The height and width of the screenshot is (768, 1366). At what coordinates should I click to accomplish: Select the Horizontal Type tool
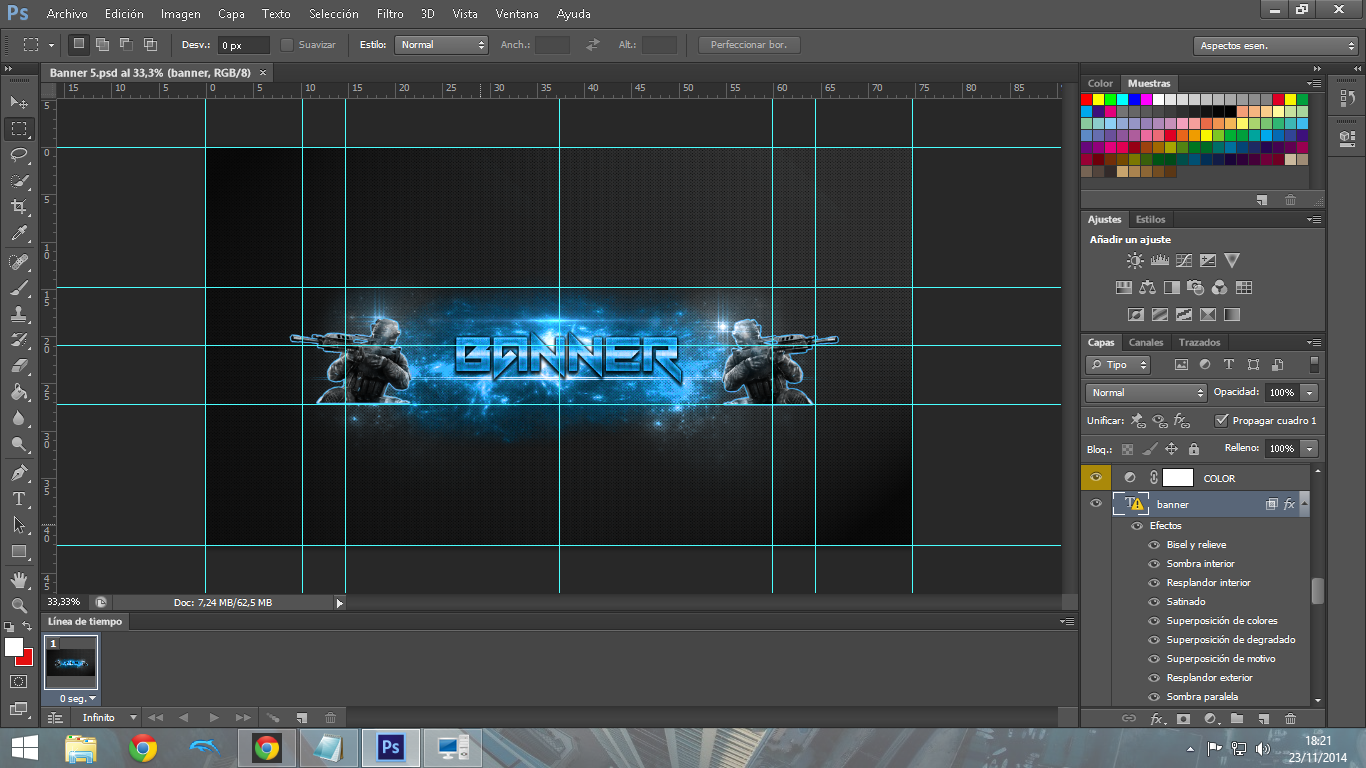point(19,498)
